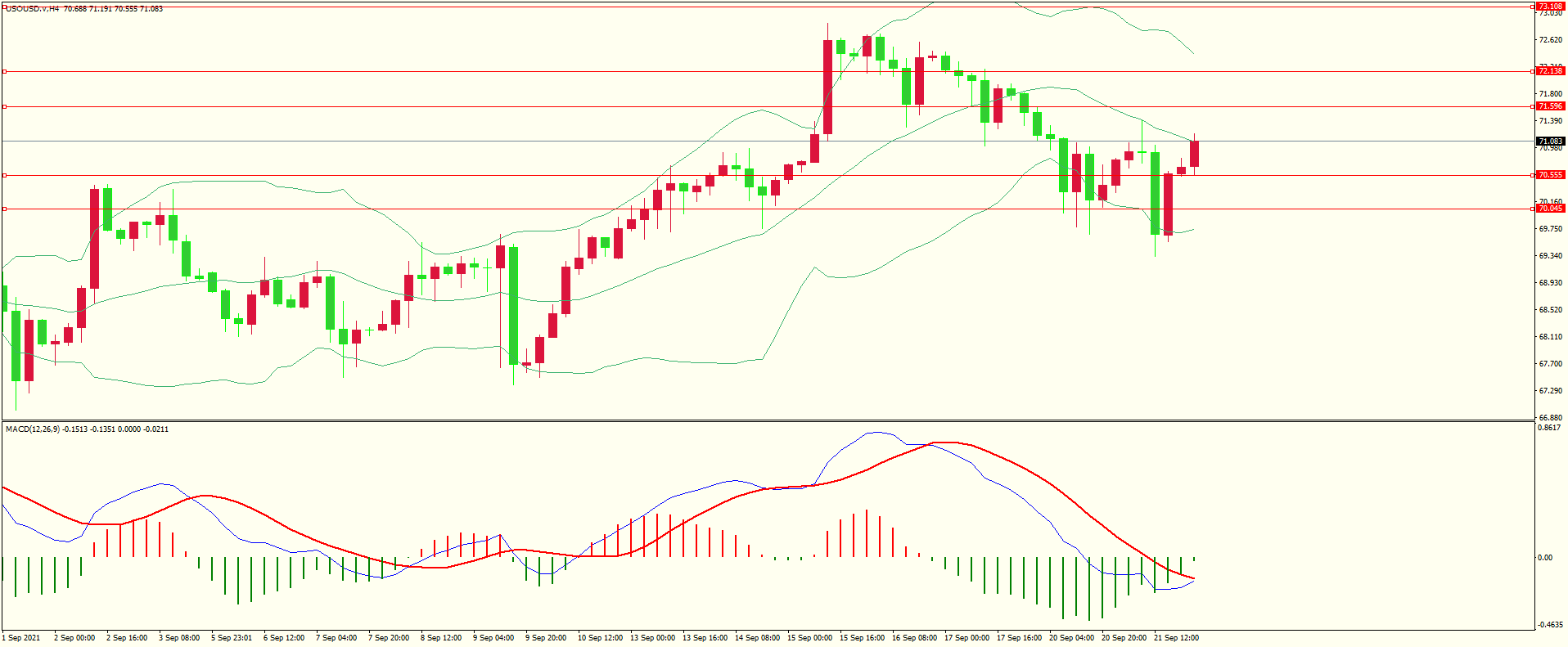Click the MACD zero level 0.00 label
Image resolution: width=1568 pixels, height=647 pixels.
point(1545,558)
